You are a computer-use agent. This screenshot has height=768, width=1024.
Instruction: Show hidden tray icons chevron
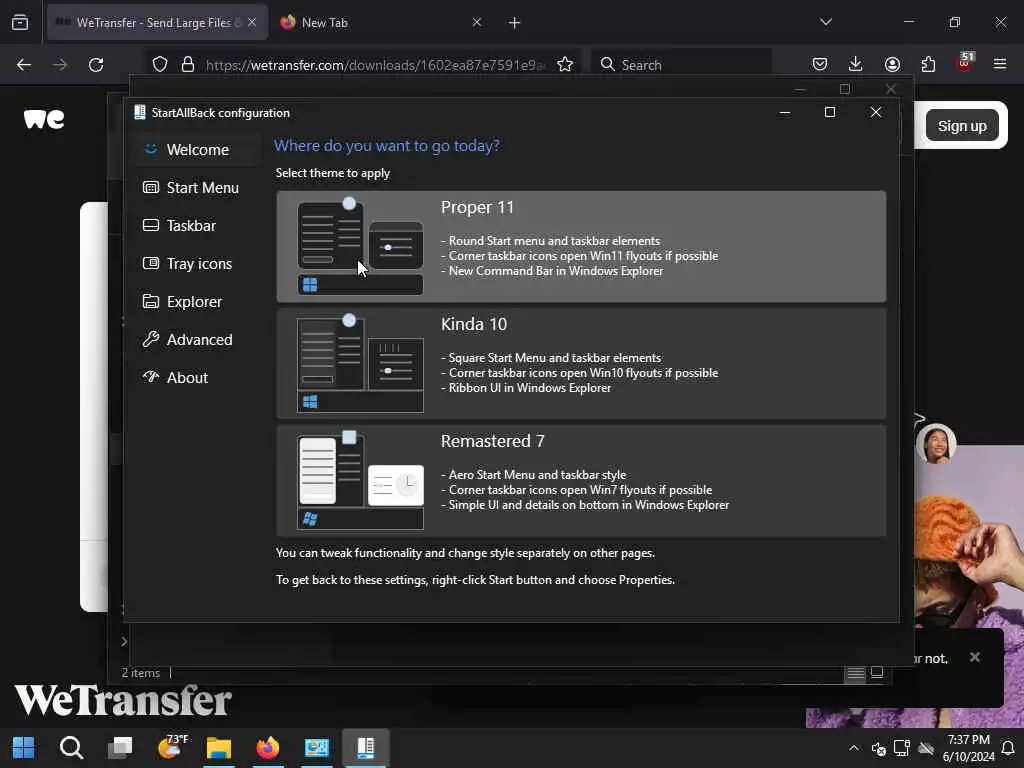(854, 748)
